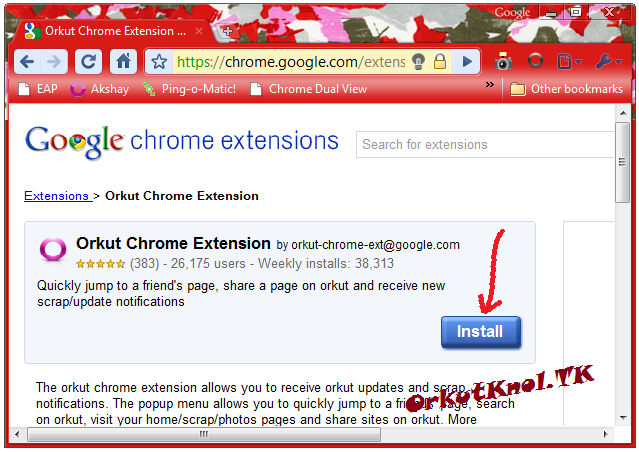The image size is (639, 452).
Task: Click the camera extension icon
Action: (503, 62)
